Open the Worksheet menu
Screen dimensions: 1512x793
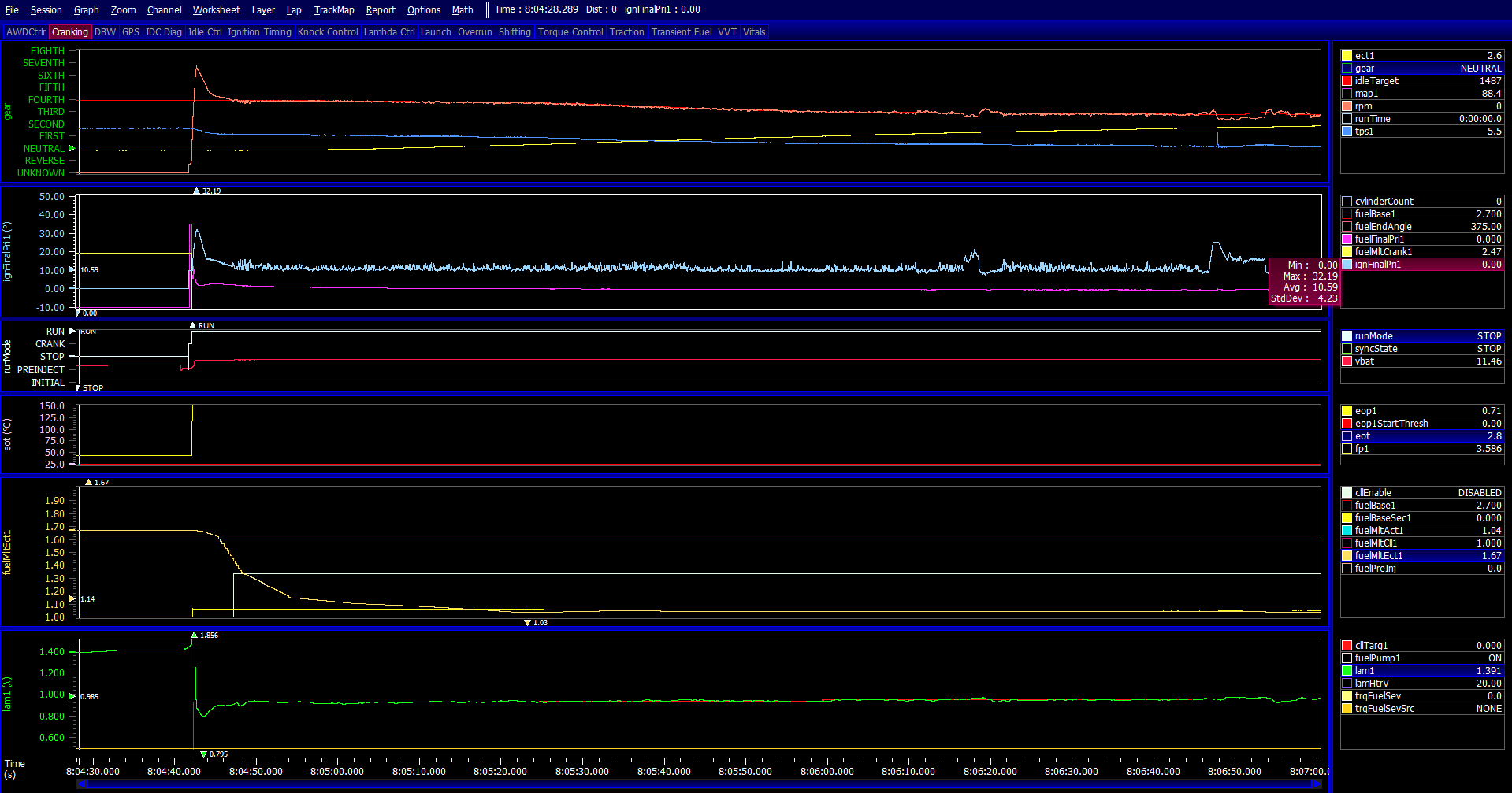[x=216, y=9]
